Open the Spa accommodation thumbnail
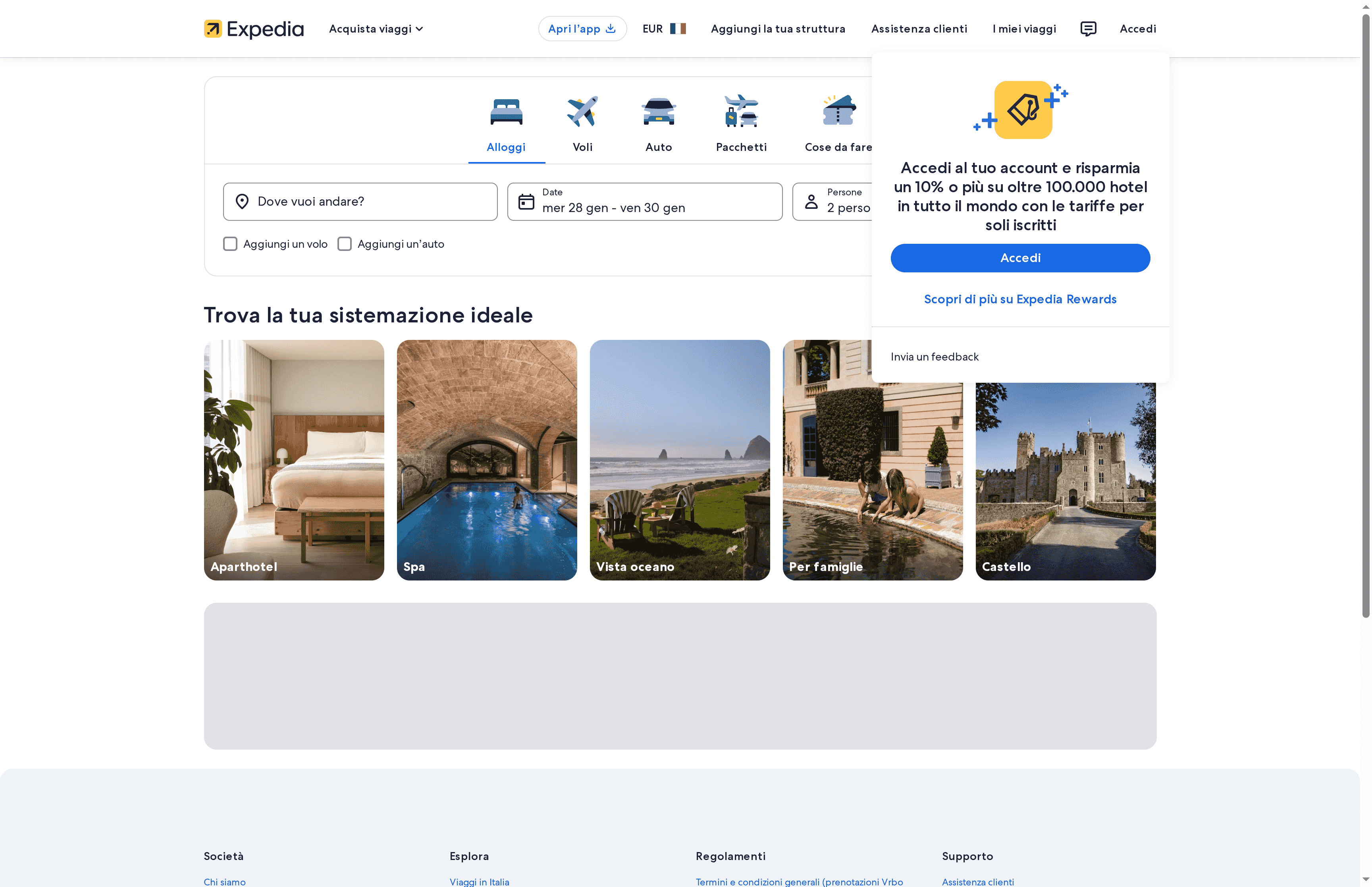Image resolution: width=1372 pixels, height=887 pixels. point(486,459)
